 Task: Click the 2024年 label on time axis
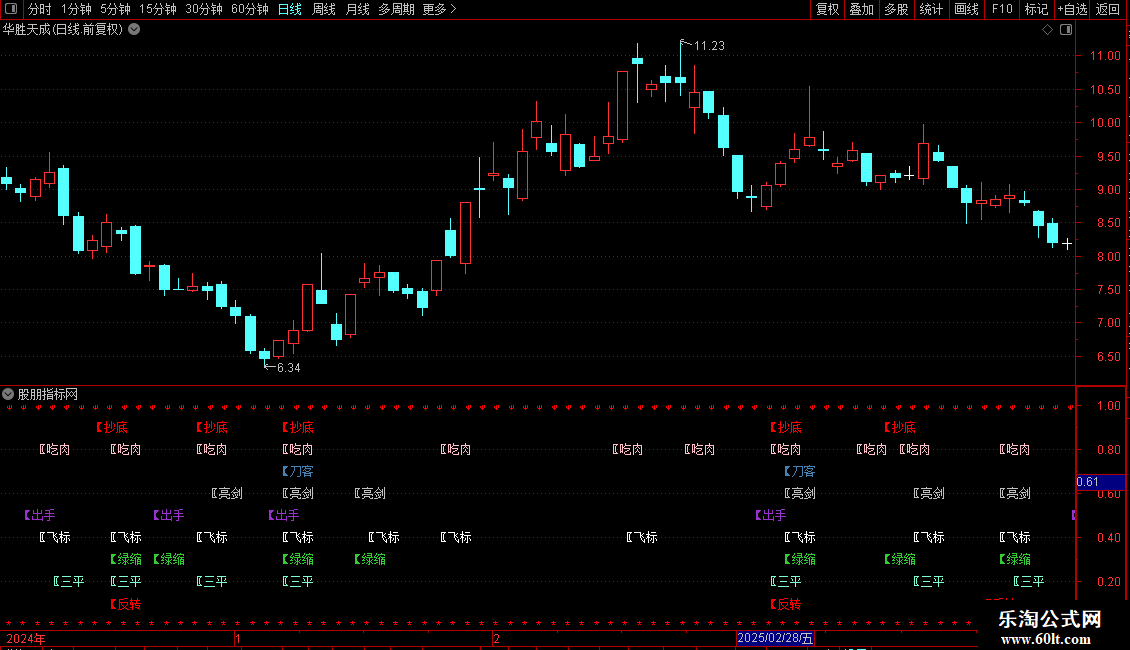tap(26, 638)
